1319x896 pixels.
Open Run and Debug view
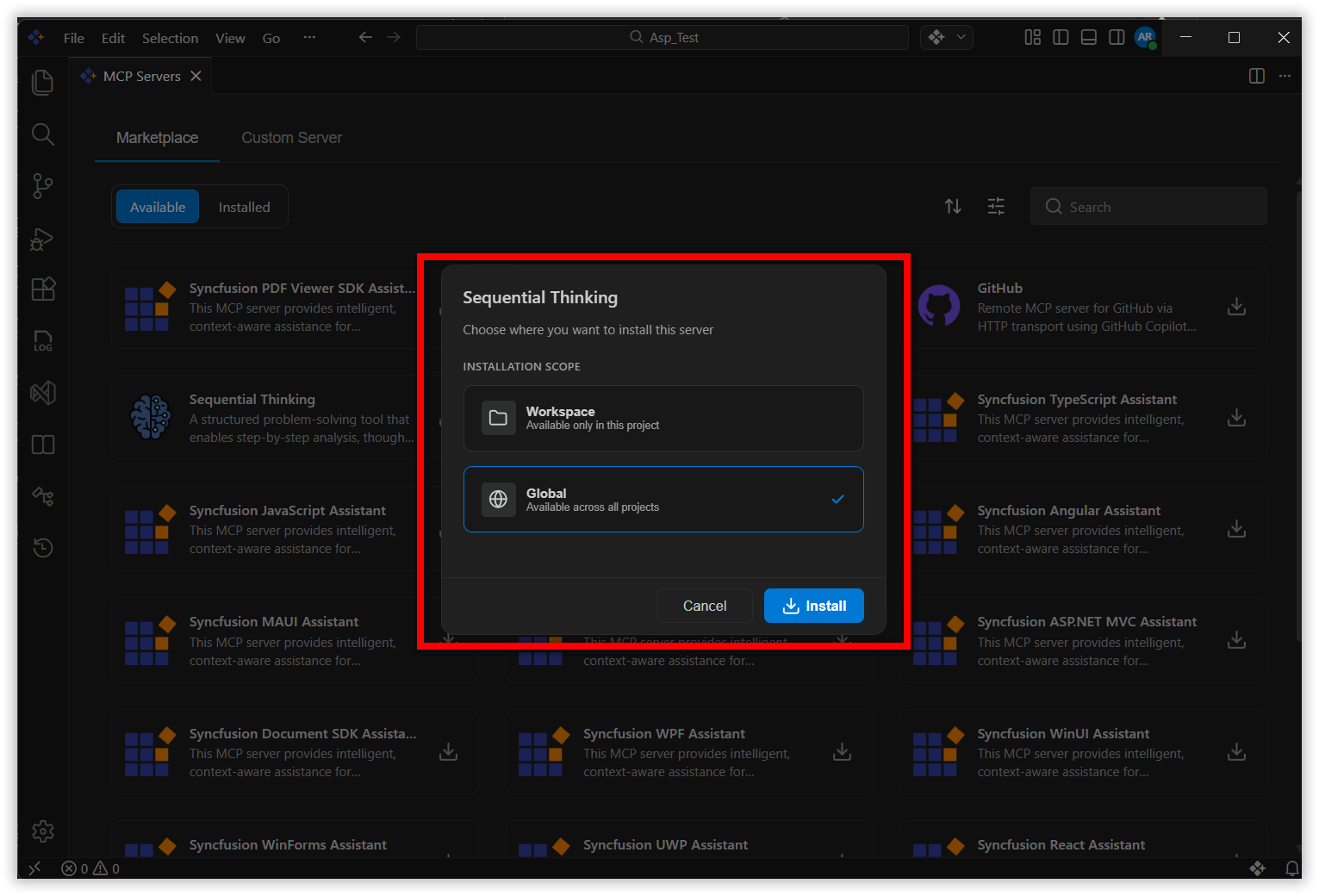pos(42,239)
